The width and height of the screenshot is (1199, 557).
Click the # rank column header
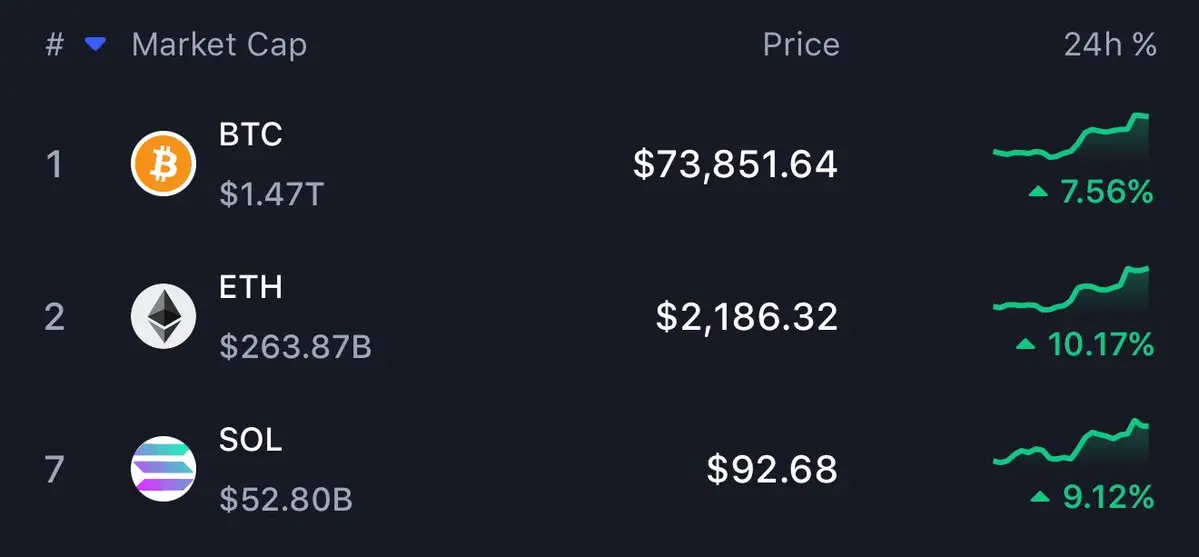point(54,45)
